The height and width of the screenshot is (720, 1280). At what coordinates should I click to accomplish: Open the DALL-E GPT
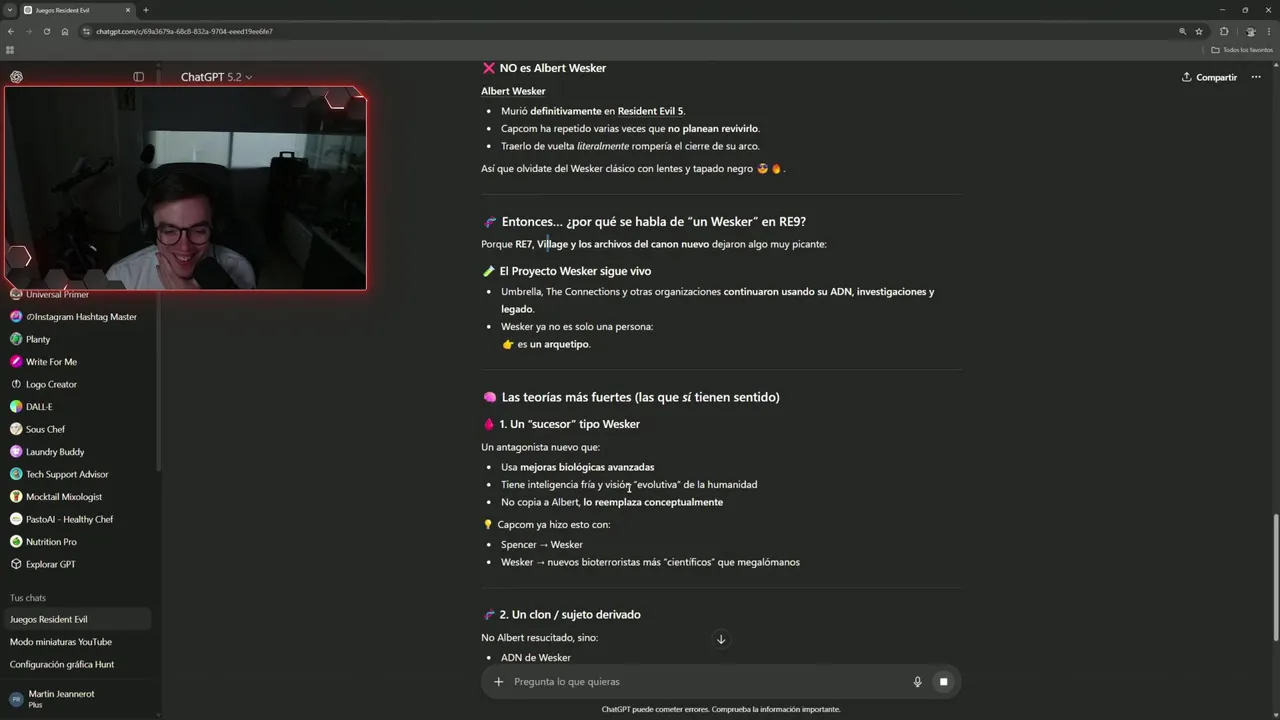click(80, 407)
